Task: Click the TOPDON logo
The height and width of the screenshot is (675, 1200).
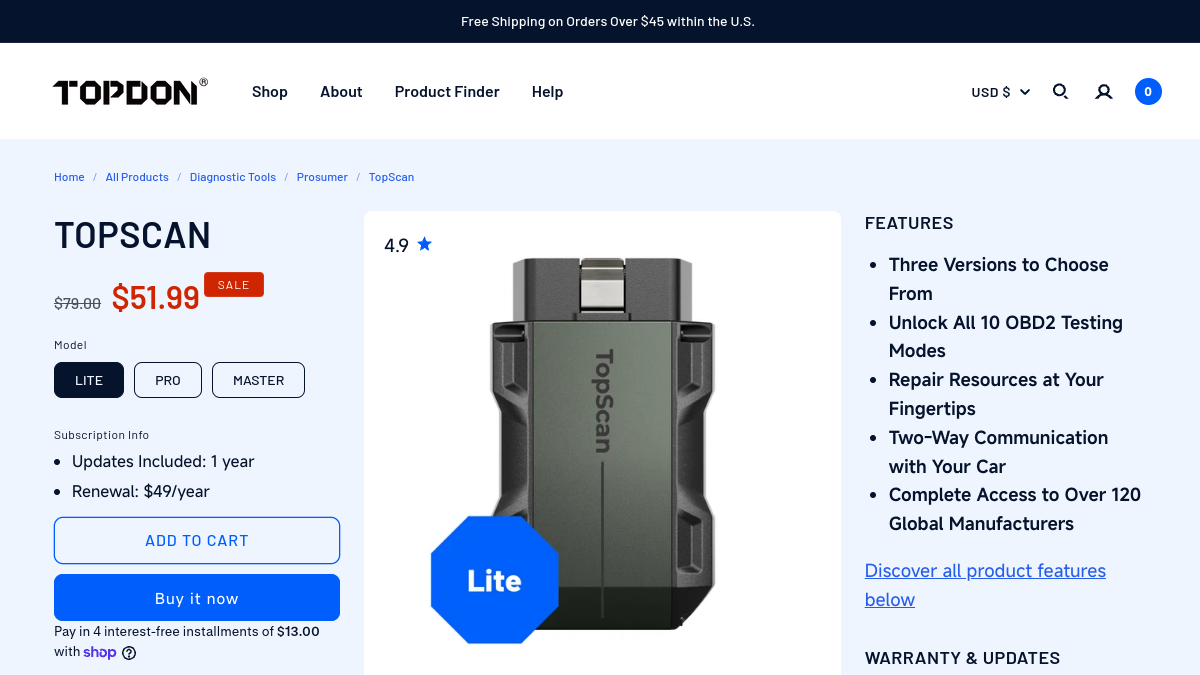Action: (x=130, y=92)
